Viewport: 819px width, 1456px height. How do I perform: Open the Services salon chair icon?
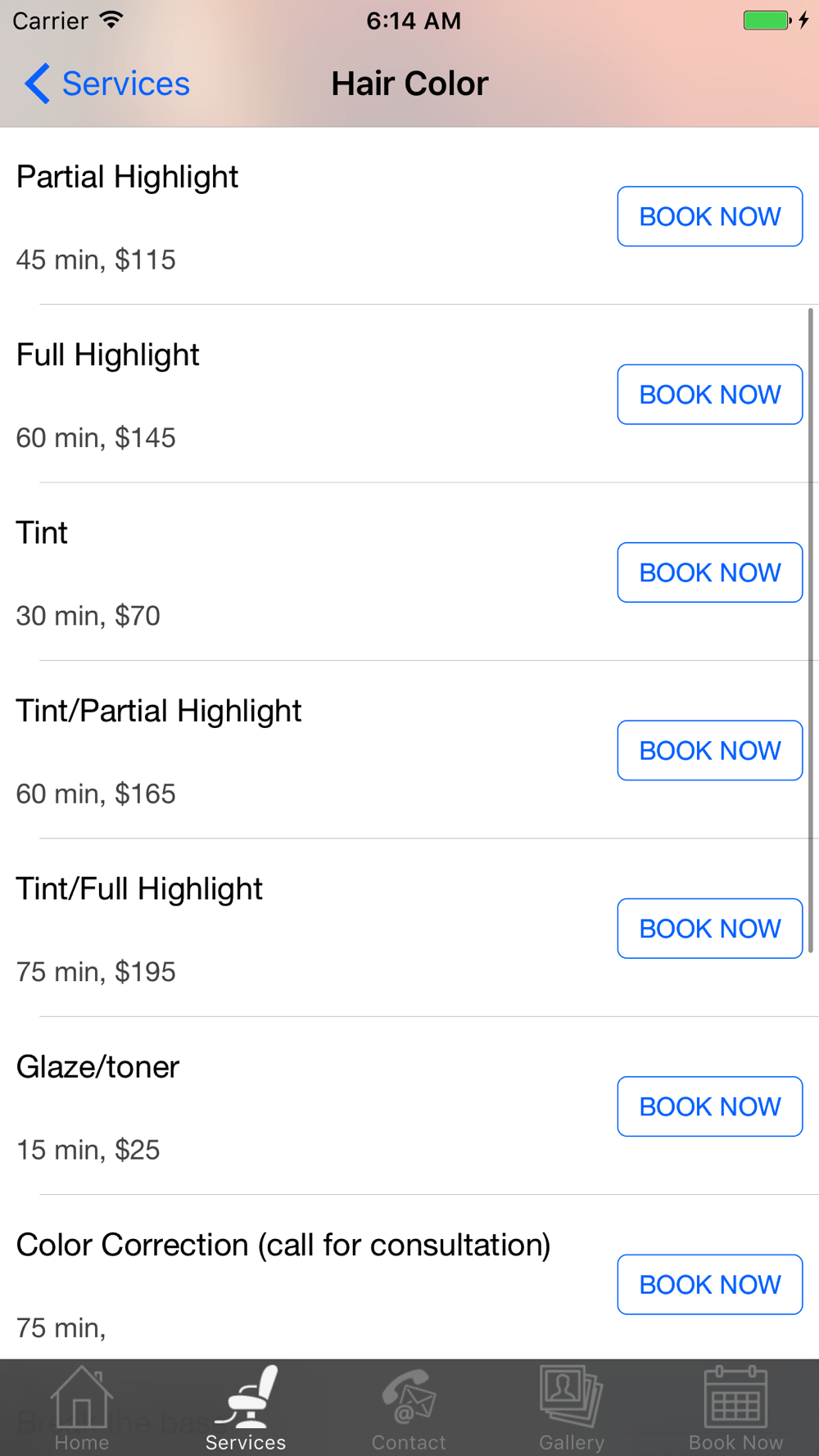coord(246,1397)
